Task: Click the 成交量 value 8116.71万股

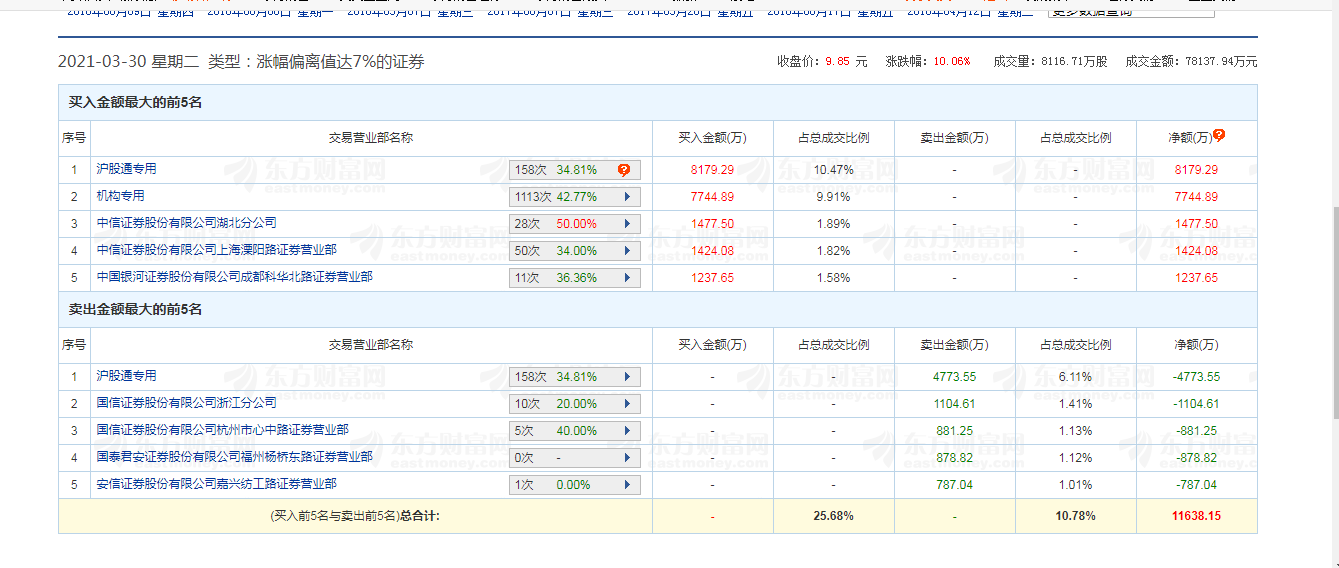Action: (x=1074, y=61)
